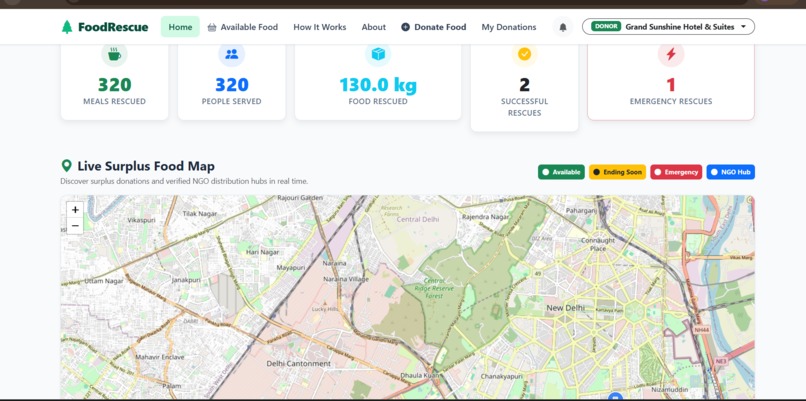Click the 320 Meals Rescued value
This screenshot has height=401, width=806.
pos(115,85)
